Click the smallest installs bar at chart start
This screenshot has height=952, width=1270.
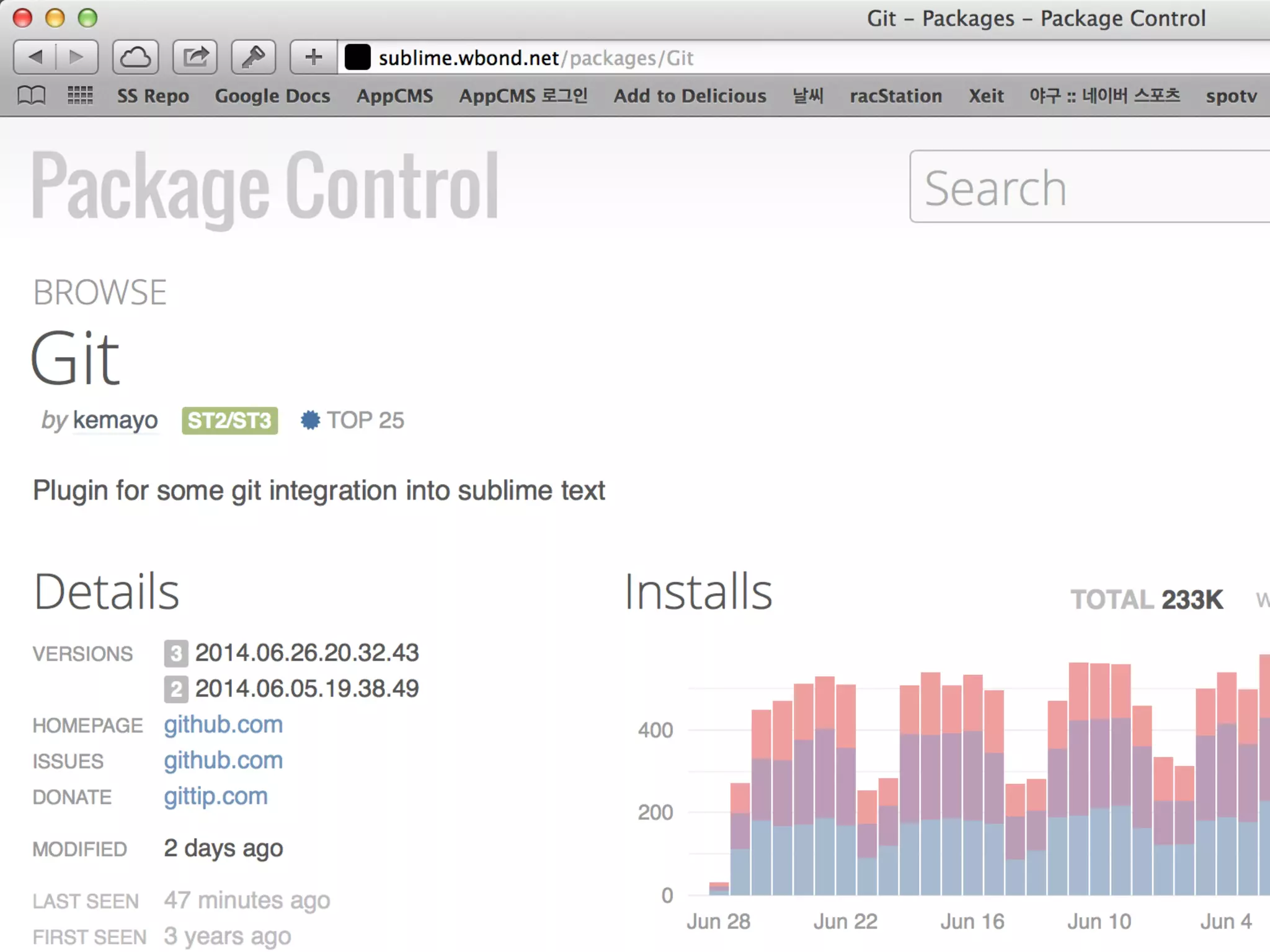point(719,889)
